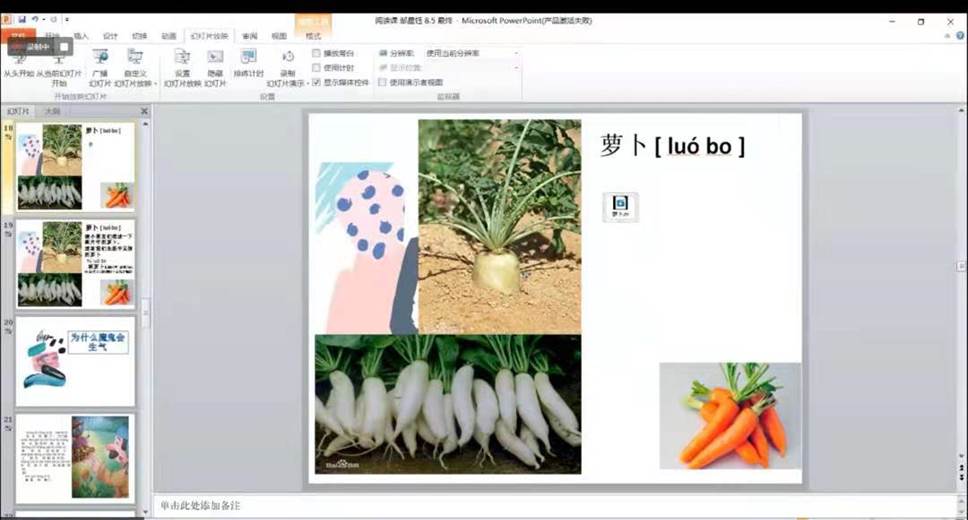Select slide 20 thumbnail with 为什么魔鬼会生气
968x520 pixels.
[x=75, y=360]
